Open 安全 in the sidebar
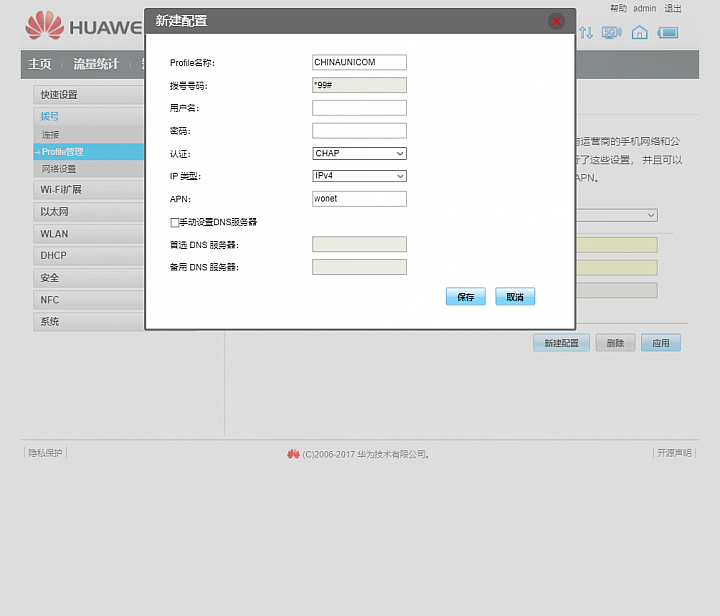The height and width of the screenshot is (616, 720). coord(89,278)
